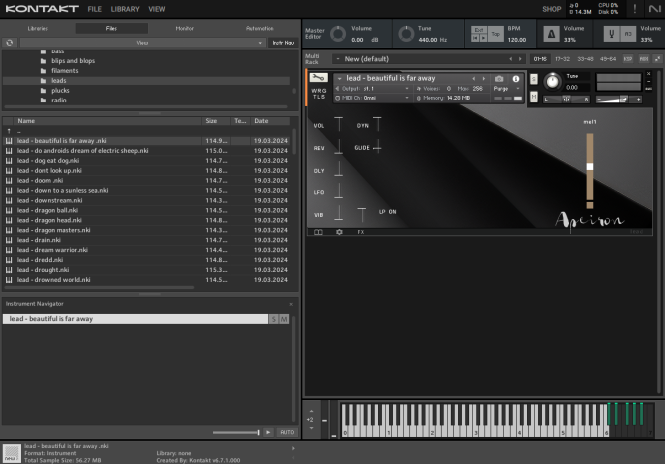Collapse the browser info pane arrow

(x=293, y=448)
